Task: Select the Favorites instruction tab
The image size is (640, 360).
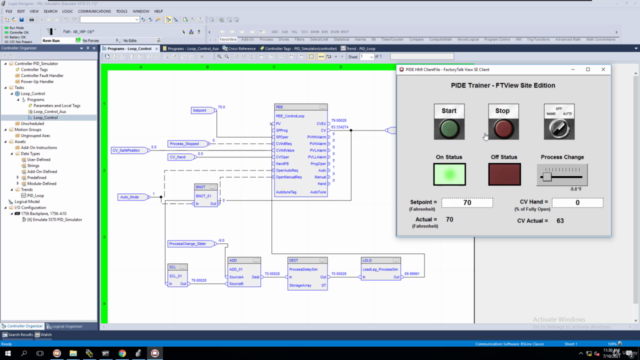Action: tap(228, 40)
